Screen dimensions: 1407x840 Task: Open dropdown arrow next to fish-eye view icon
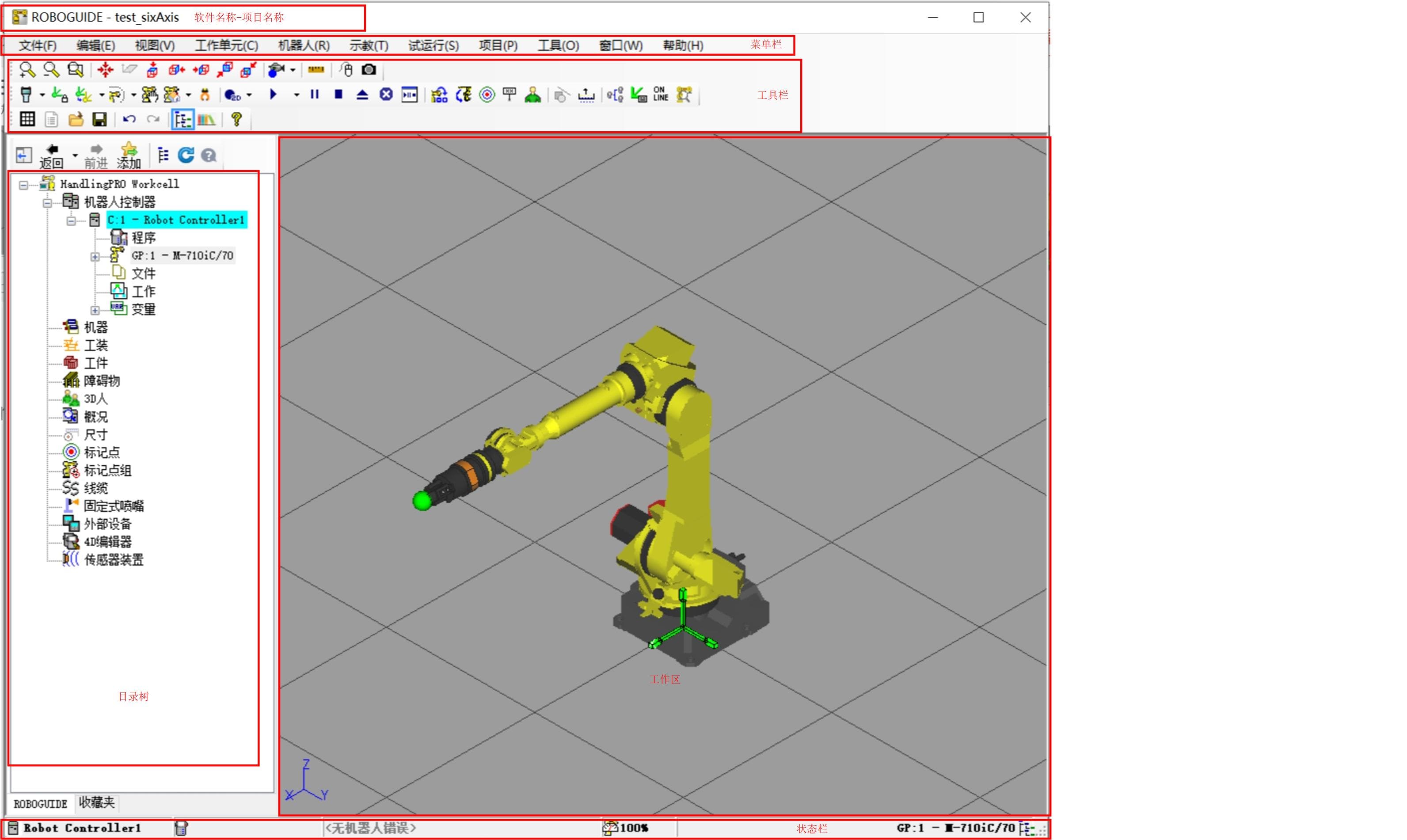293,70
